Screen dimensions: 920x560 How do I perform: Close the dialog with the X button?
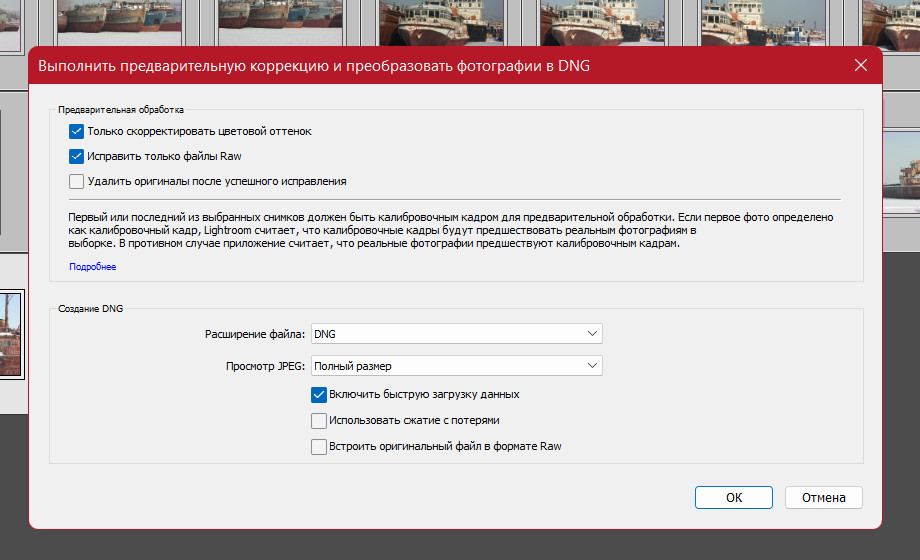pyautogui.click(x=861, y=65)
